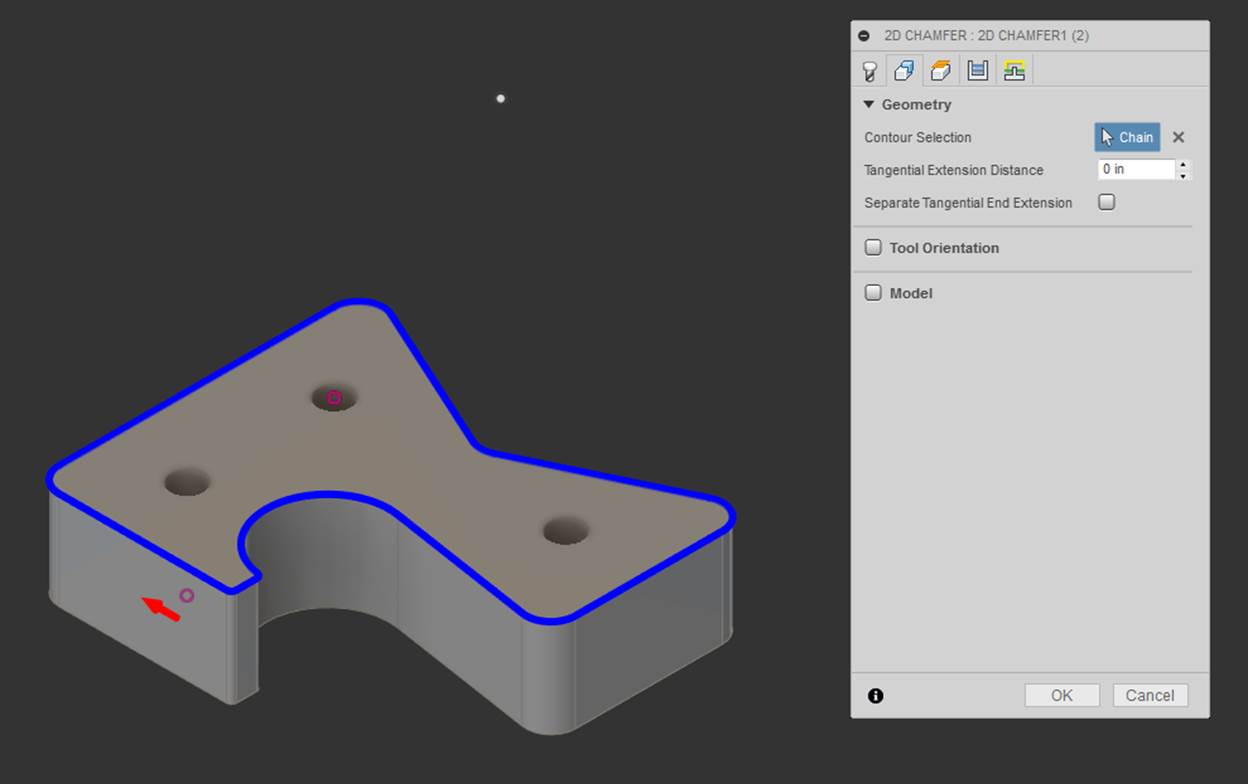
Task: Decrease Tangential Extension Distance with down arrow
Action: point(1183,175)
